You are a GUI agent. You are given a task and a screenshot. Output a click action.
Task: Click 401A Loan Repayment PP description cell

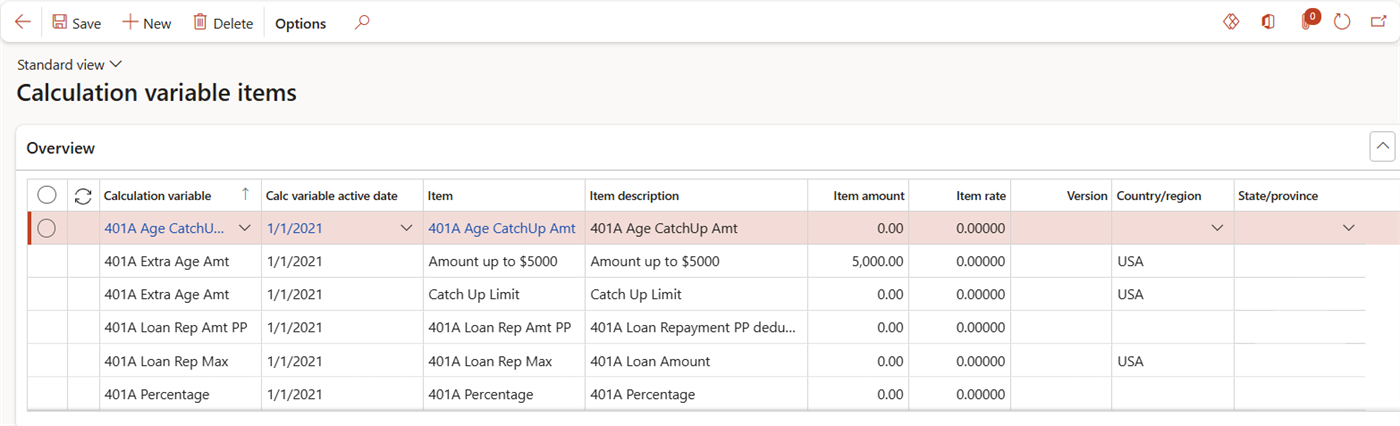pos(696,327)
